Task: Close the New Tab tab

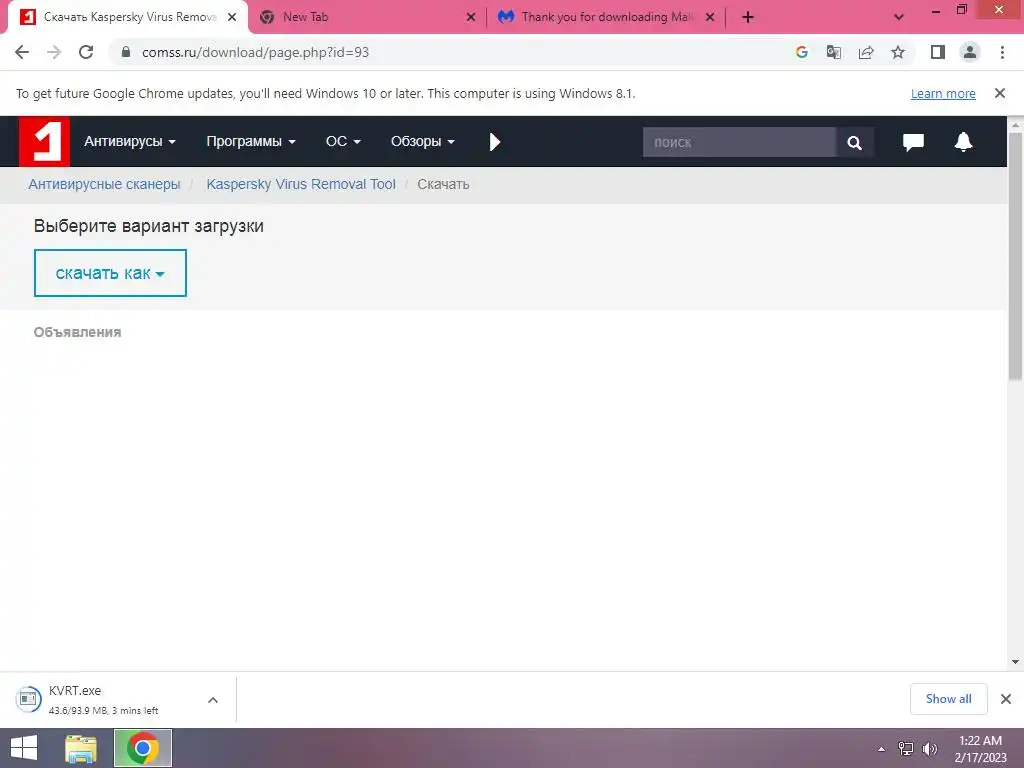Action: (471, 17)
